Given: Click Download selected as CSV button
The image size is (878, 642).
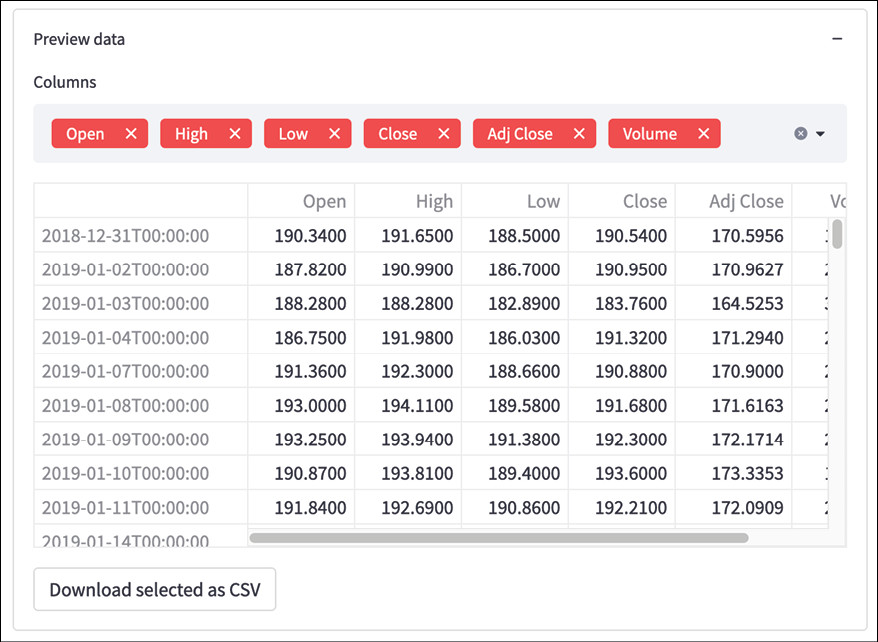Looking at the screenshot, I should coord(155,589).
